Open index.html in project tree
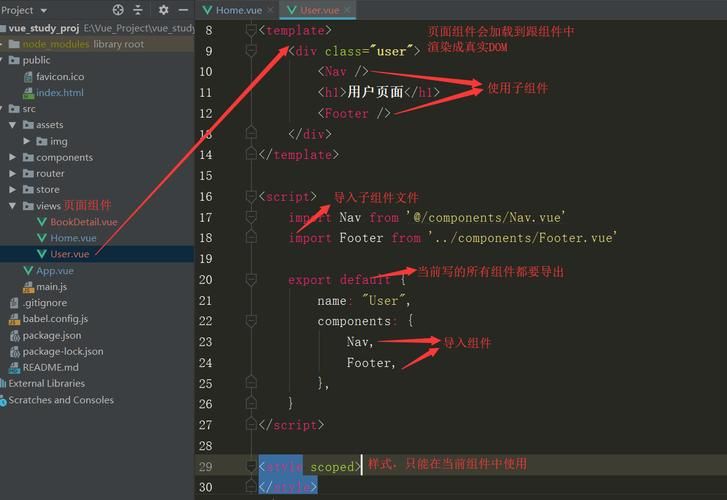The image size is (727, 500). 60,93
